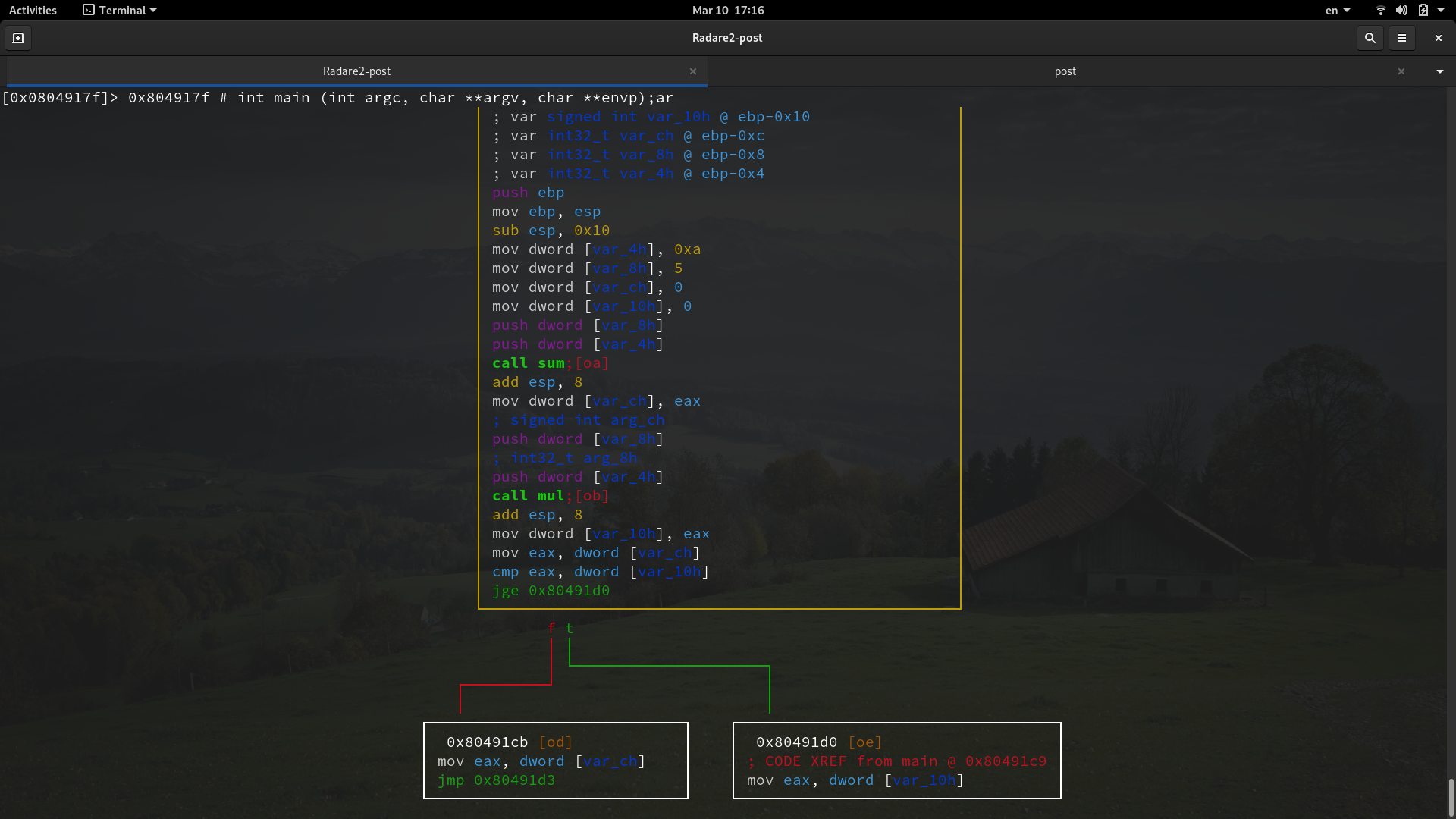Switch to the 'post' tab
Viewport: 1456px width, 819px height.
point(1065,71)
